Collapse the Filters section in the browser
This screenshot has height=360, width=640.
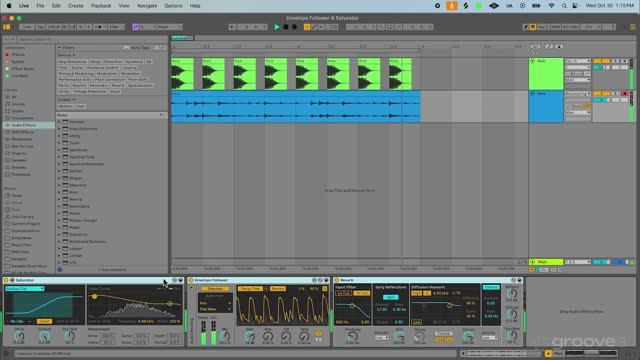[60, 48]
